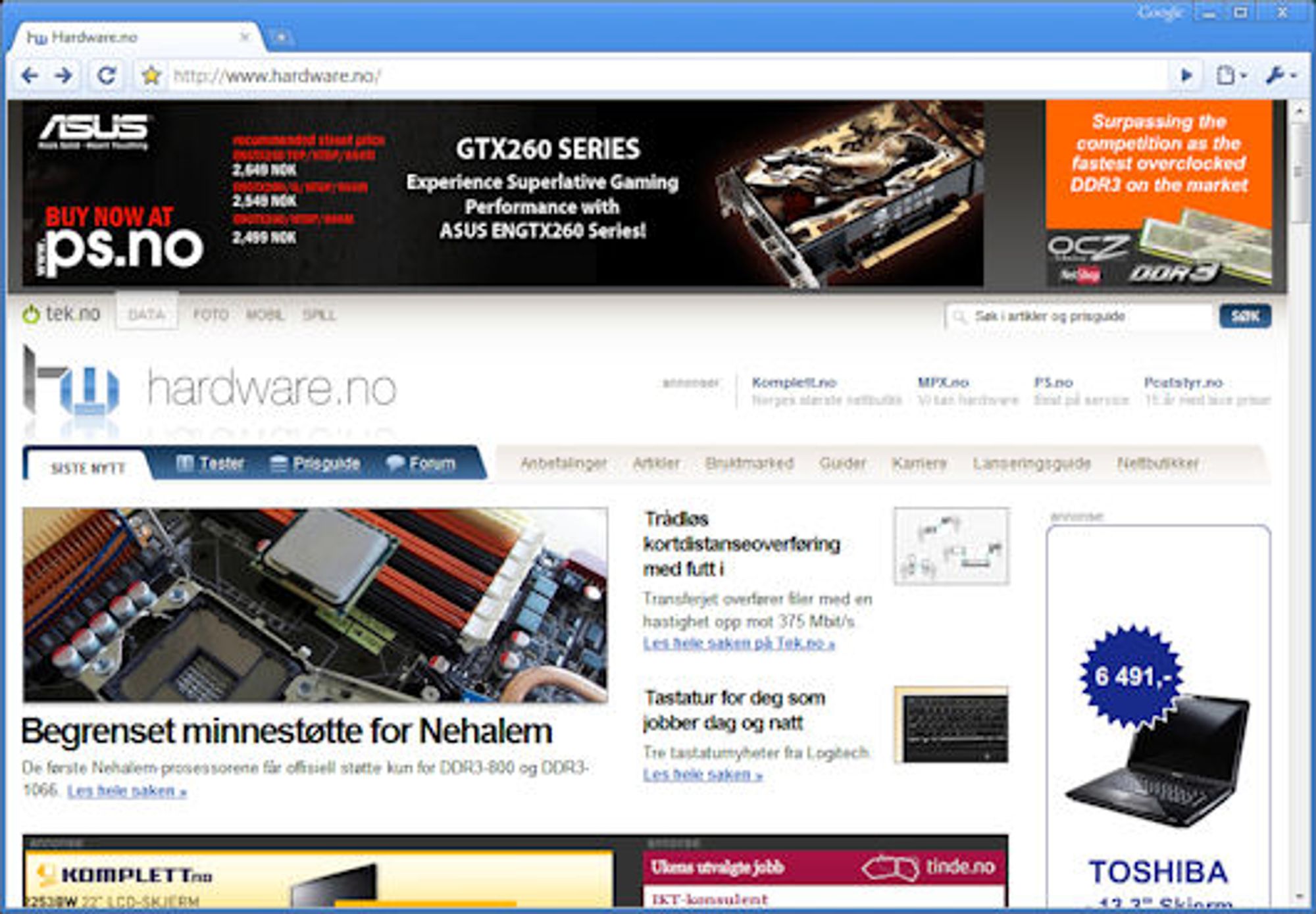Screen dimensions: 1316x914
Task: Go forward with the browser forward arrow
Action: 64,76
